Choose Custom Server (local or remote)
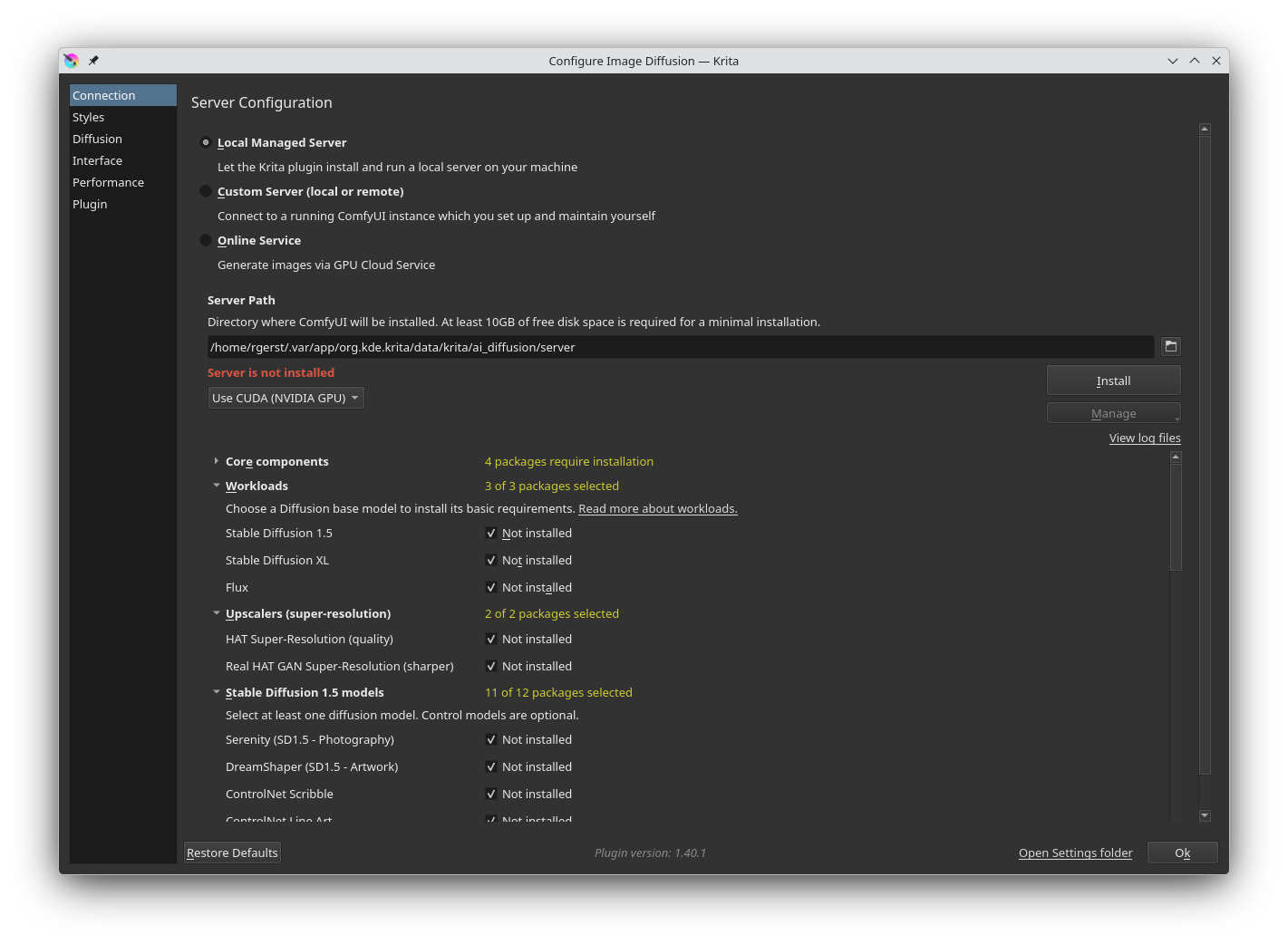Screen dimensions: 1288x944 [x=206, y=191]
